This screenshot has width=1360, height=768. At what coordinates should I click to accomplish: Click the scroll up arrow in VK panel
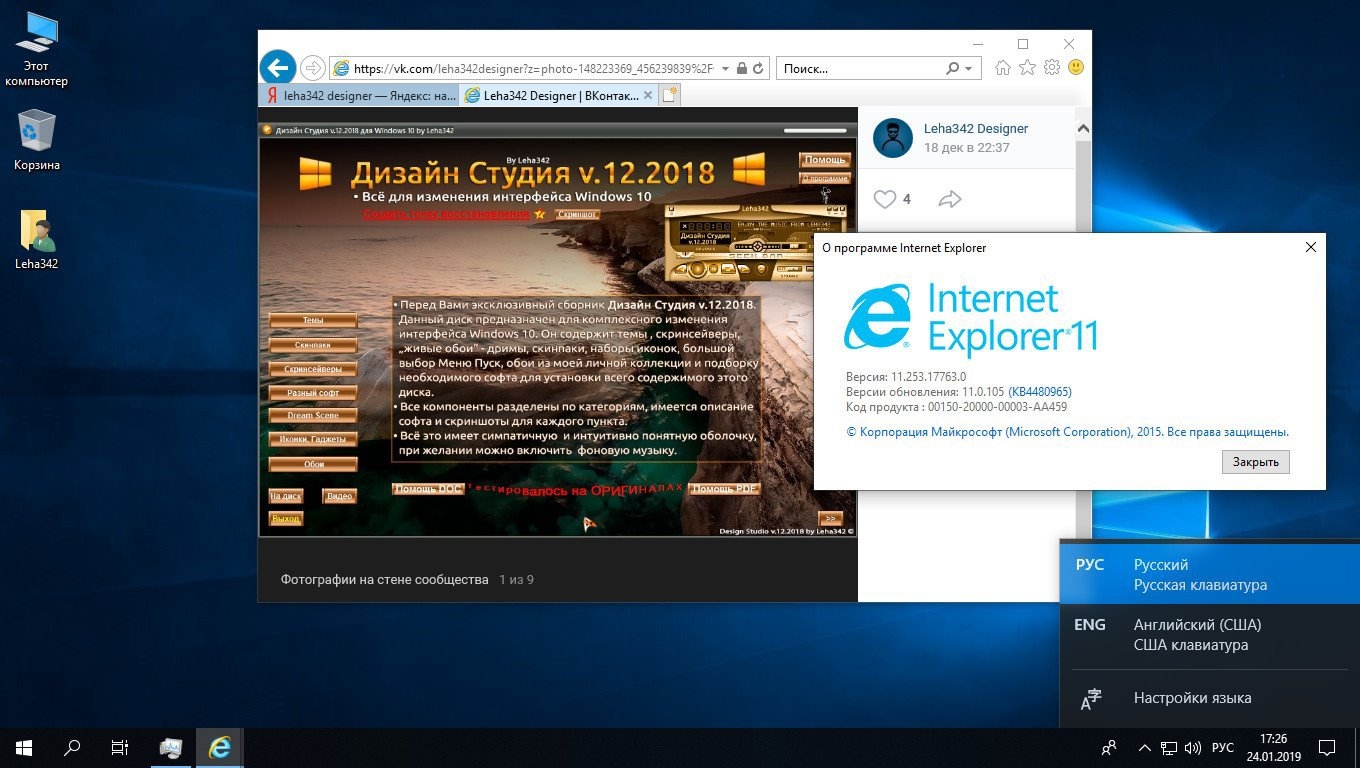point(1083,129)
